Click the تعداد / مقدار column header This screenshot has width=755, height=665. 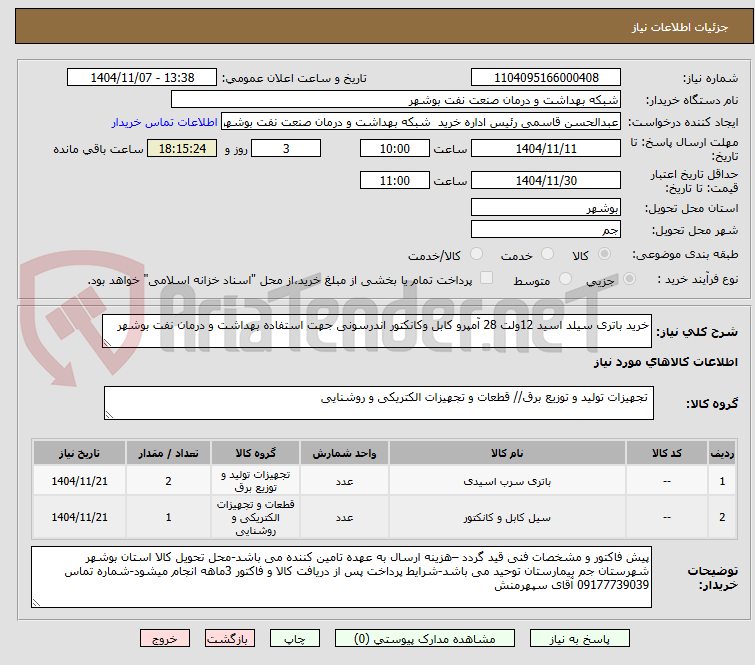pyautogui.click(x=168, y=453)
